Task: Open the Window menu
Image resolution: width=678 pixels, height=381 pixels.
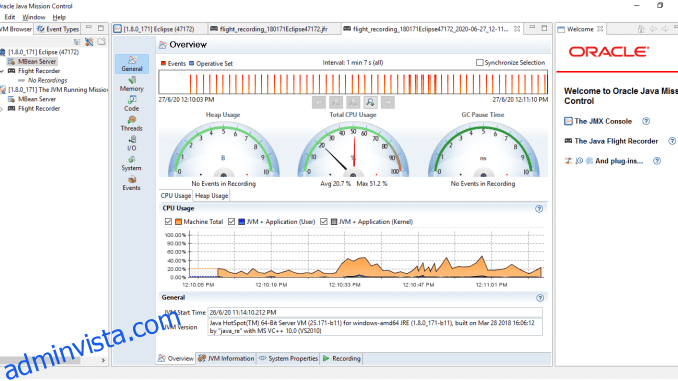Action: (34, 17)
